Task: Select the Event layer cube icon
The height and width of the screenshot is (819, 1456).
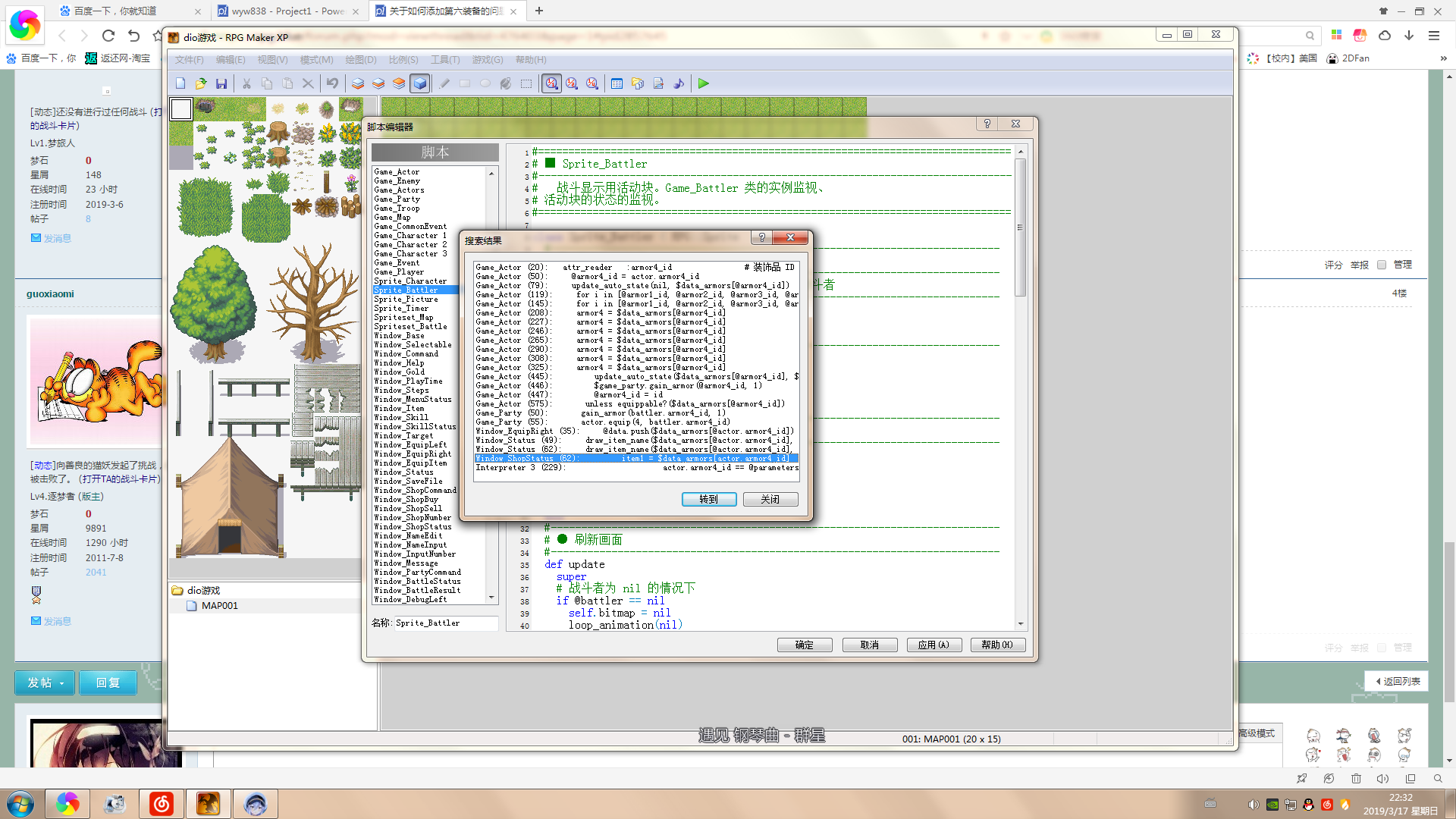Action: (x=420, y=83)
